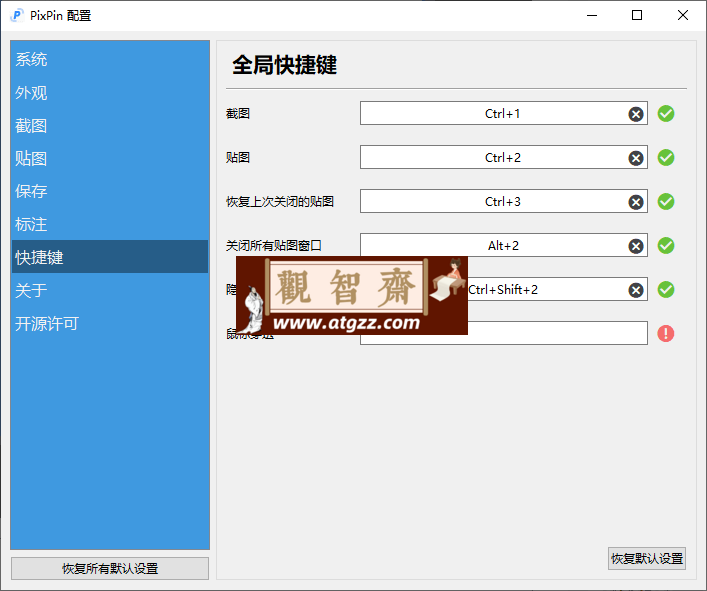Open the 标注 settings page

[x=110, y=224]
